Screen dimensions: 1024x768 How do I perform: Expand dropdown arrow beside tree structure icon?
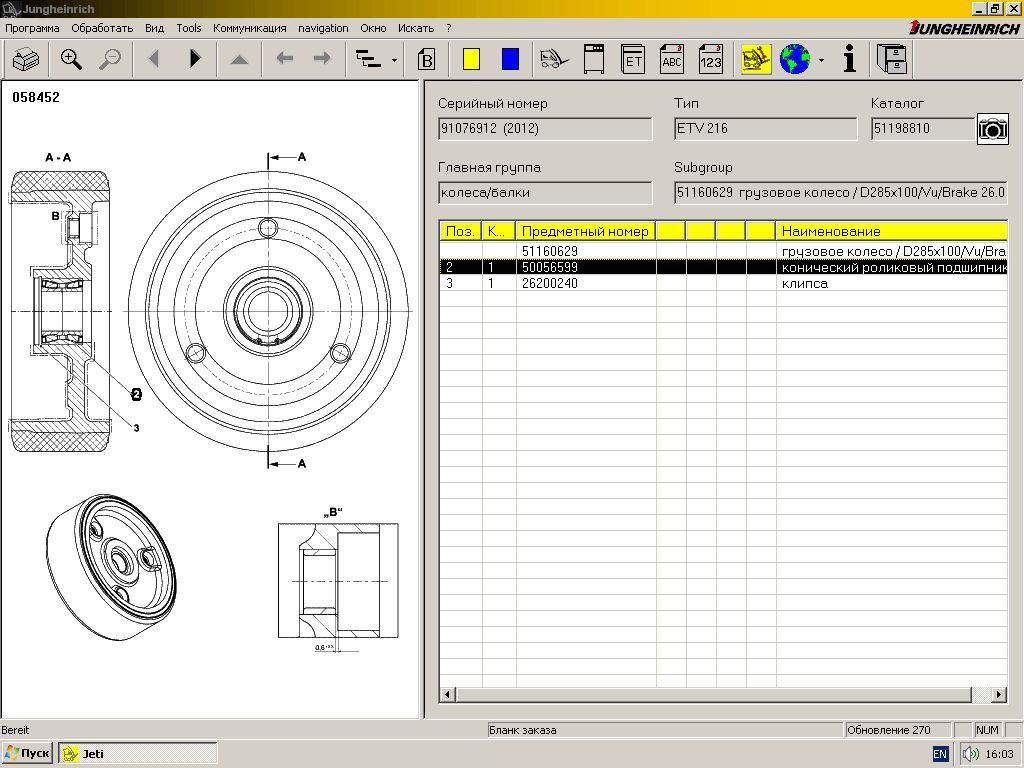(x=394, y=60)
